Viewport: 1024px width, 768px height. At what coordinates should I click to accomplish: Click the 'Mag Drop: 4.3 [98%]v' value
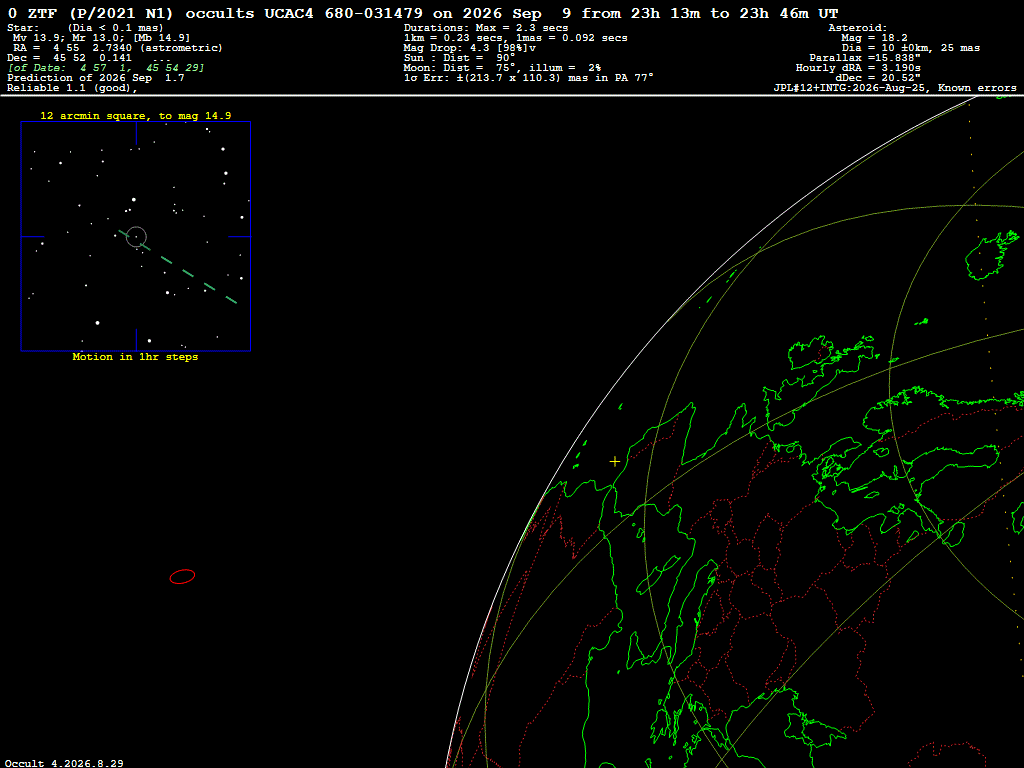click(470, 48)
